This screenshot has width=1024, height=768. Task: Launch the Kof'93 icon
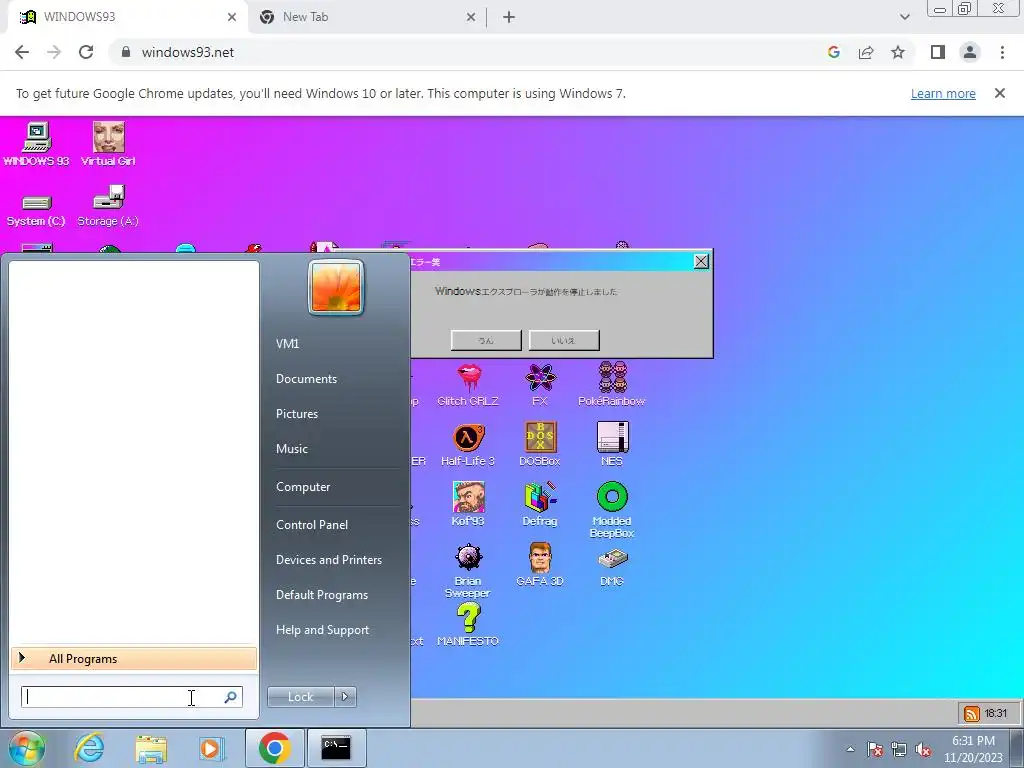click(x=468, y=505)
